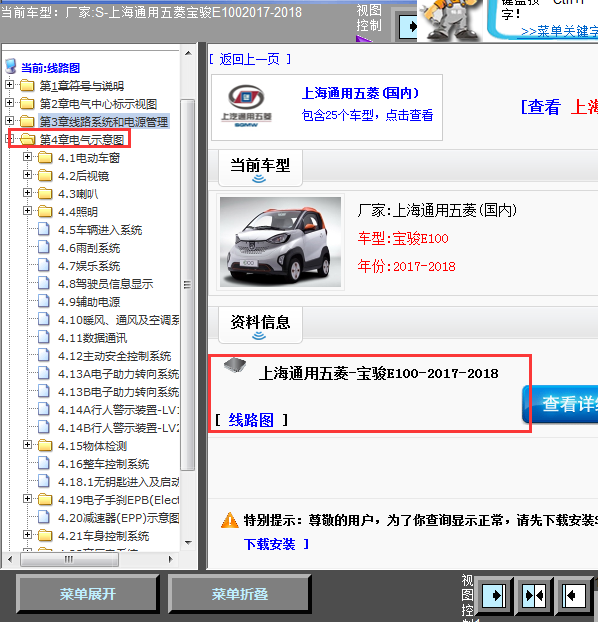Open 4.20减速器(EPP)示意图
Screen dimensions: 598x622
click(x=118, y=518)
